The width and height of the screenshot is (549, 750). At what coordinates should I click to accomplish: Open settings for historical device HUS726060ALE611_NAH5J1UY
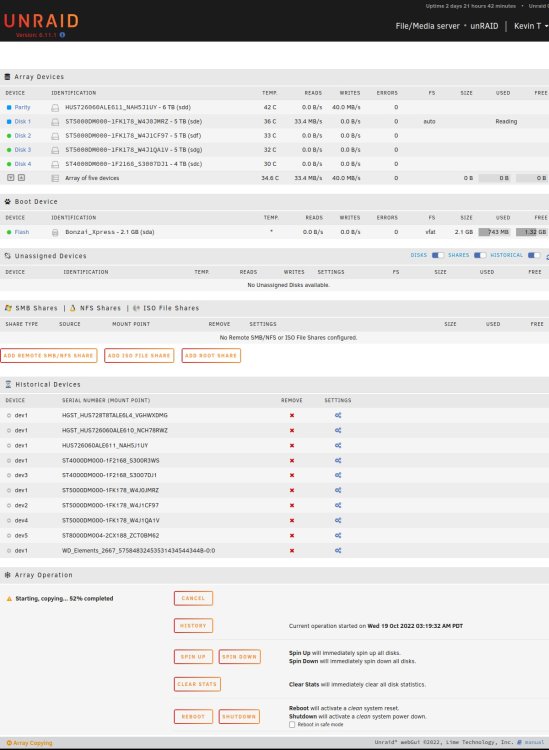pos(338,445)
